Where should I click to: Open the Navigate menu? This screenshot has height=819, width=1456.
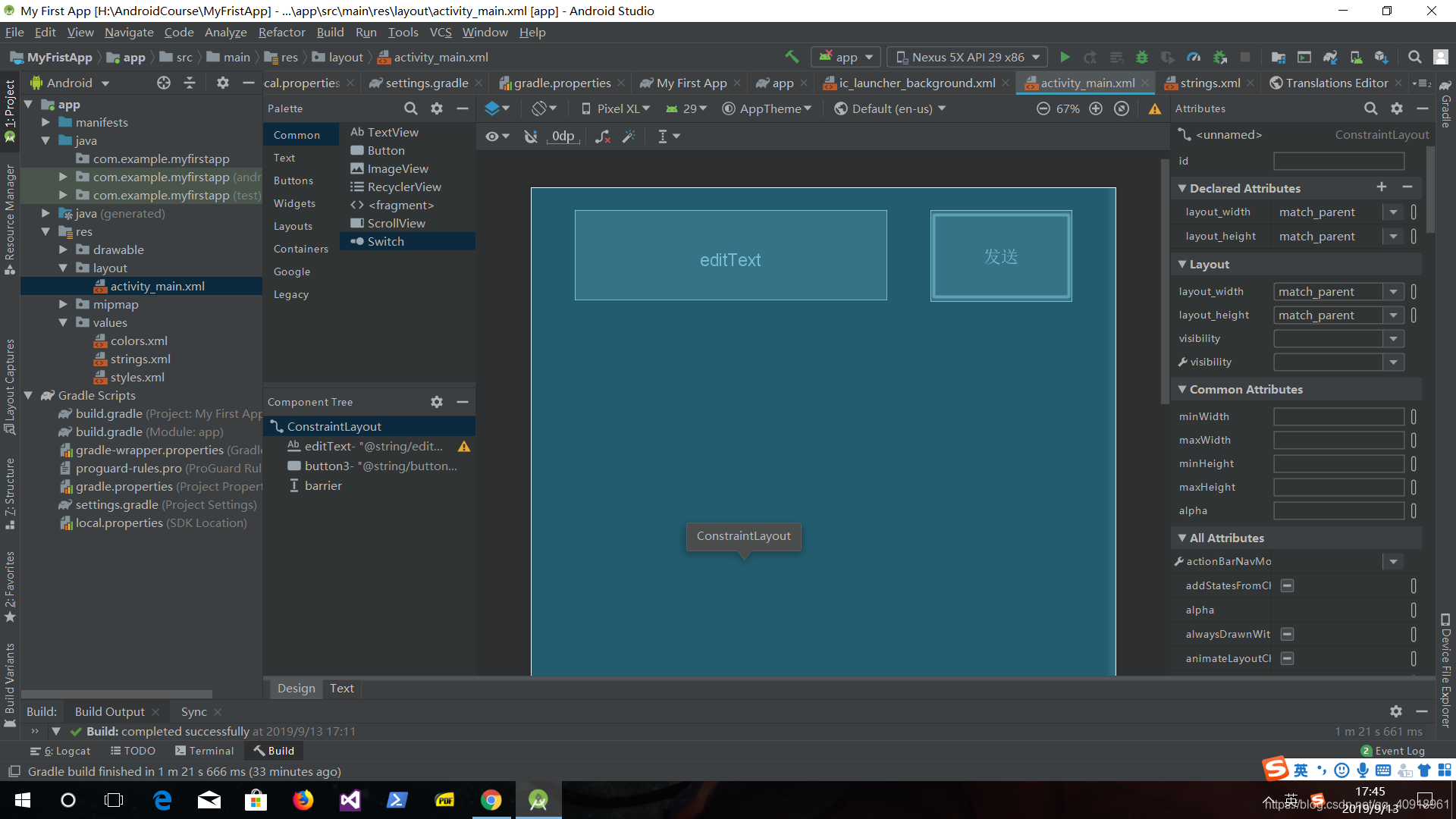click(129, 32)
